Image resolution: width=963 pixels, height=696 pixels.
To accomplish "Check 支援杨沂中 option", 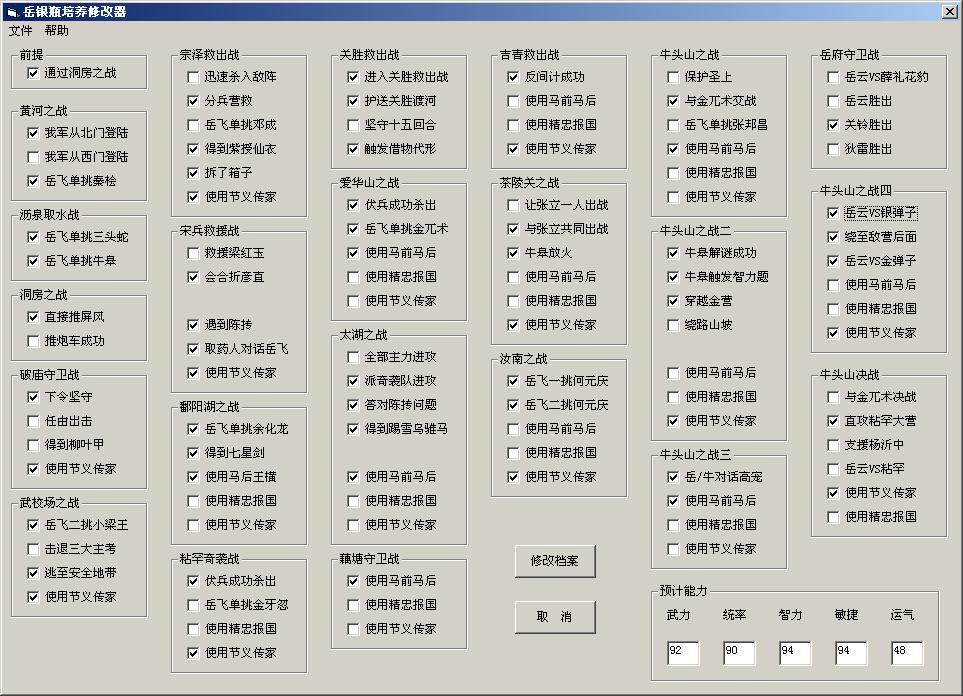I will click(833, 445).
